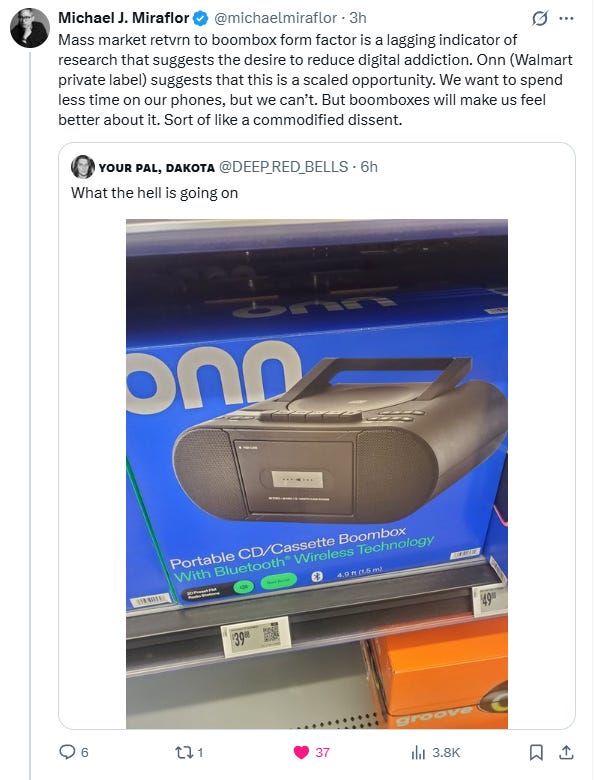Open the three-dot more options menu
This screenshot has width=594, height=780.
click(566, 18)
